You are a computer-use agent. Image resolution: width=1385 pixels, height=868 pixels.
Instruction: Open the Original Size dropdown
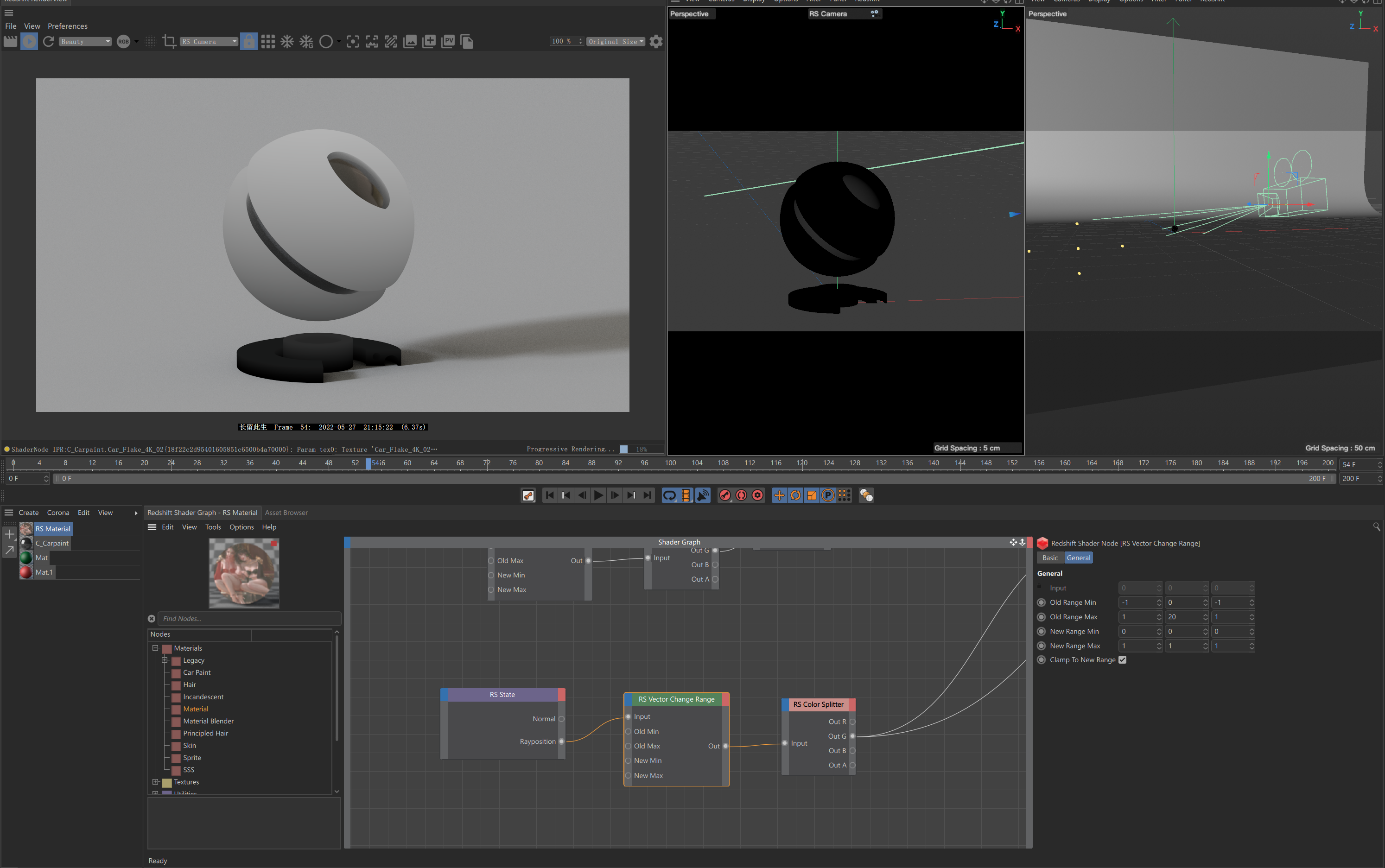pos(616,41)
